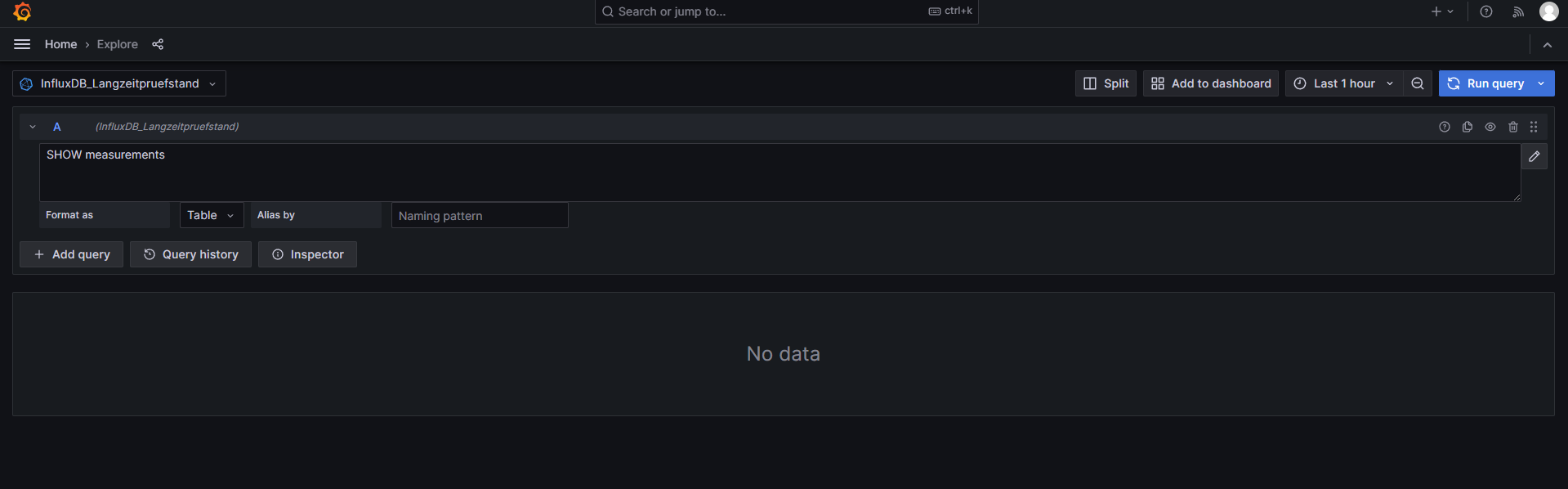
Task: Open the main navigation hamburger menu
Action: [22, 44]
